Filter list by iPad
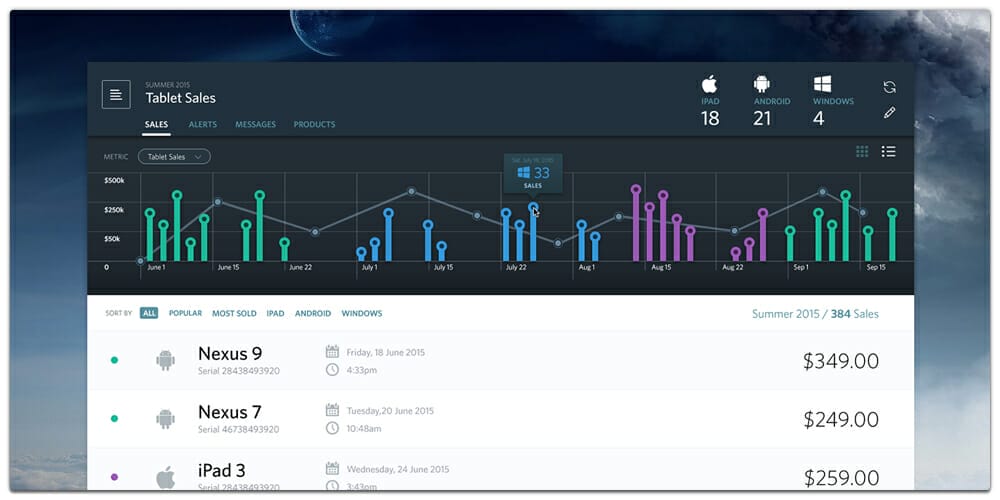The image size is (1000, 500). pyautogui.click(x=276, y=313)
